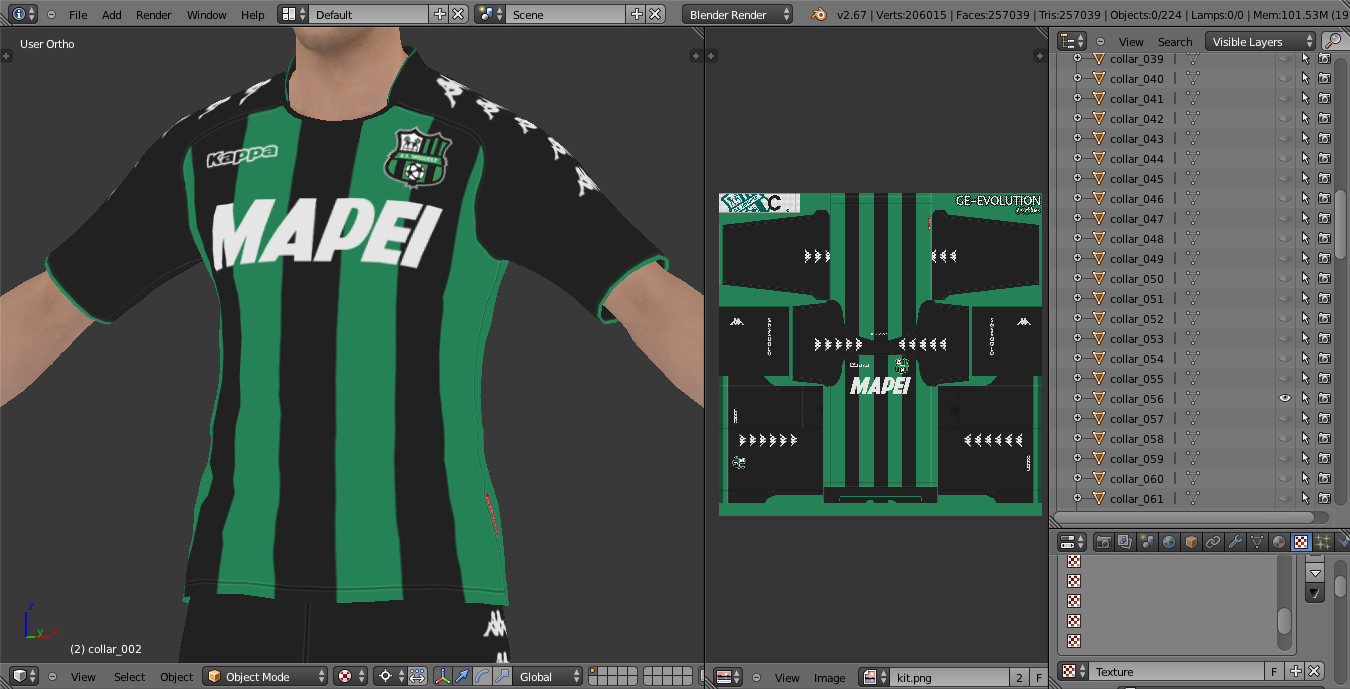The image size is (1350, 689).
Task: Add a new screen layout with plus icon
Action: 439,14
